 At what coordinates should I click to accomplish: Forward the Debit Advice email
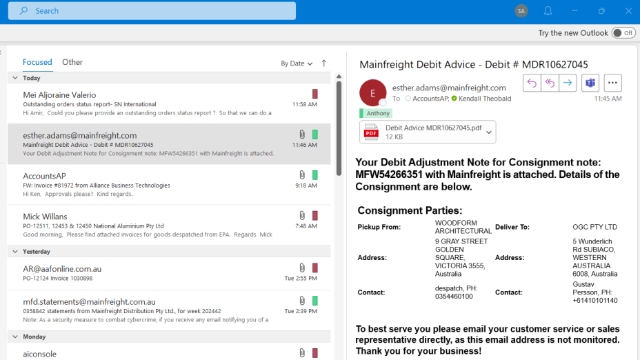(568, 83)
